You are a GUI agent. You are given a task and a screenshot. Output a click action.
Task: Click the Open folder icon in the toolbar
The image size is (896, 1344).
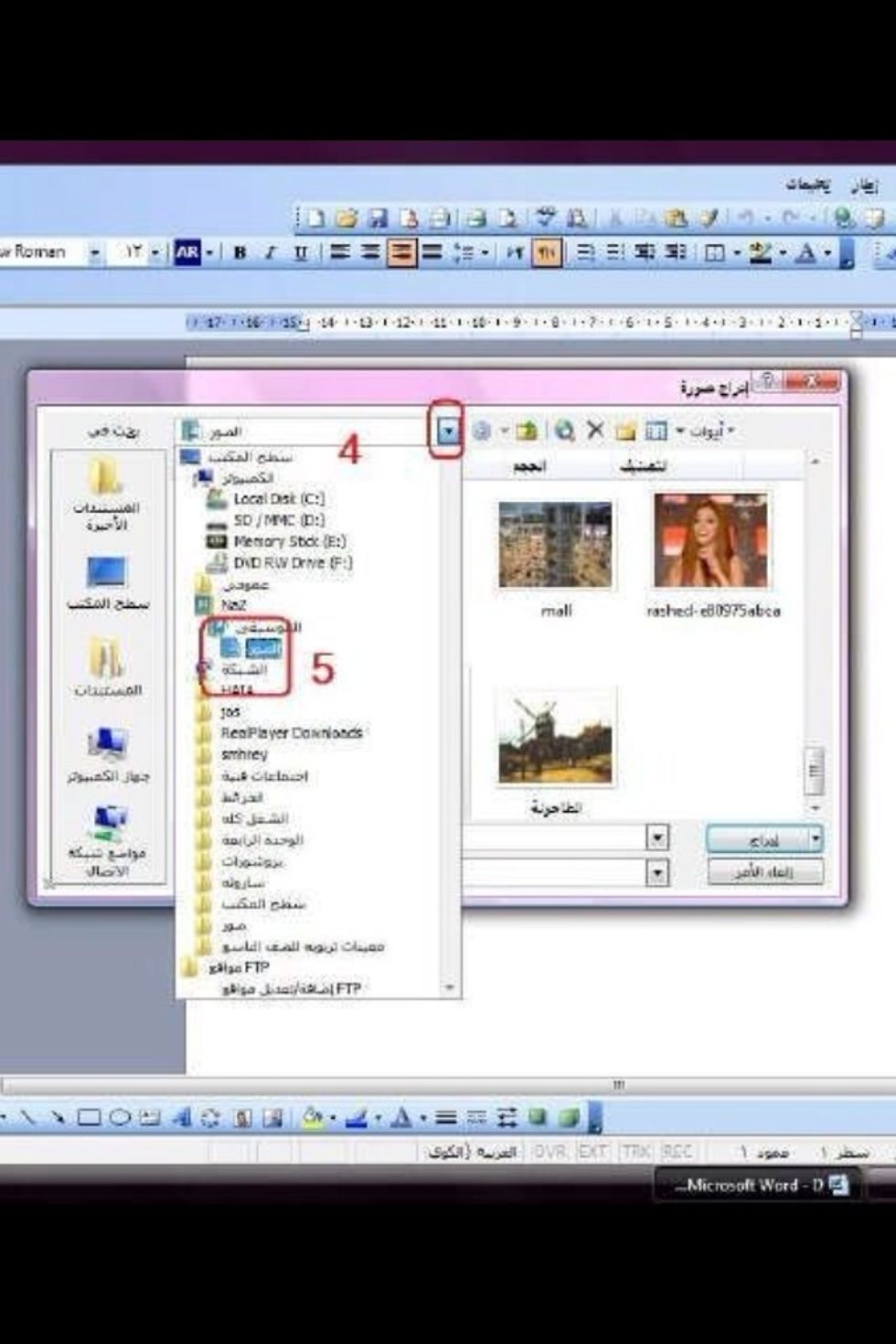(346, 219)
